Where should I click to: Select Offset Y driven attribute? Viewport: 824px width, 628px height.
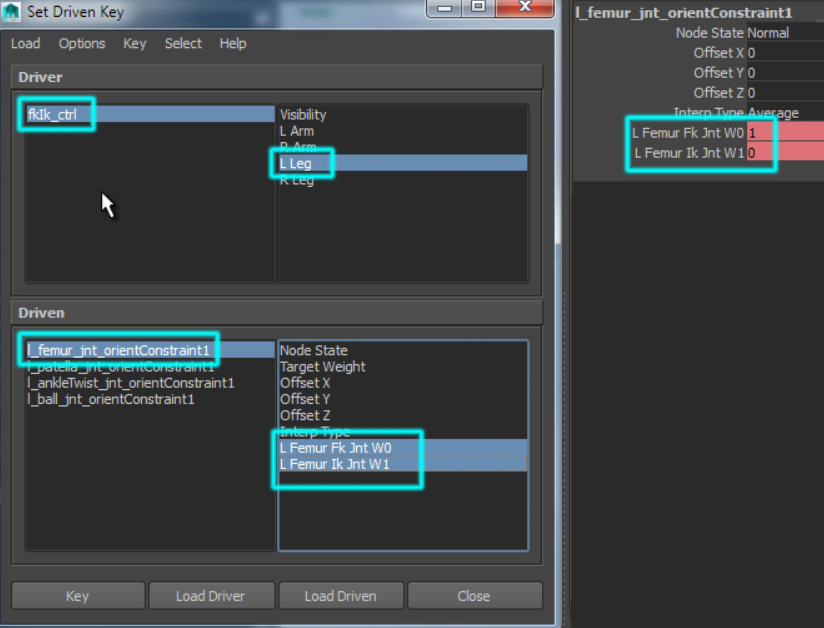tap(403, 399)
